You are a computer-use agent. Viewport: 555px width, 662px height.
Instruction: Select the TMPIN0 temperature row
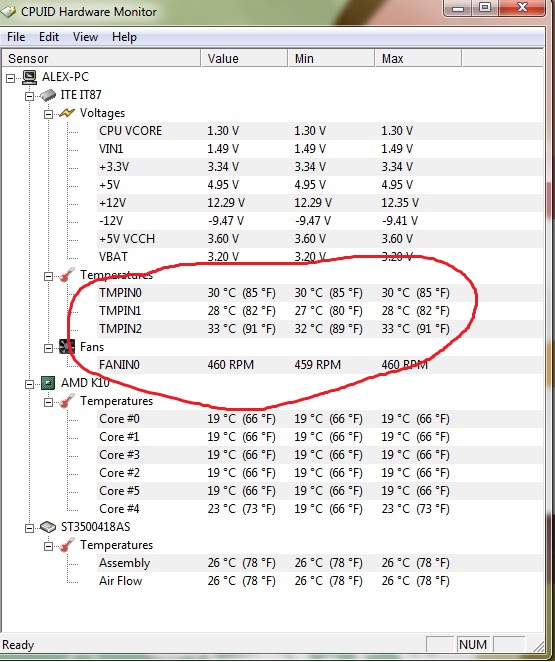coord(320,293)
